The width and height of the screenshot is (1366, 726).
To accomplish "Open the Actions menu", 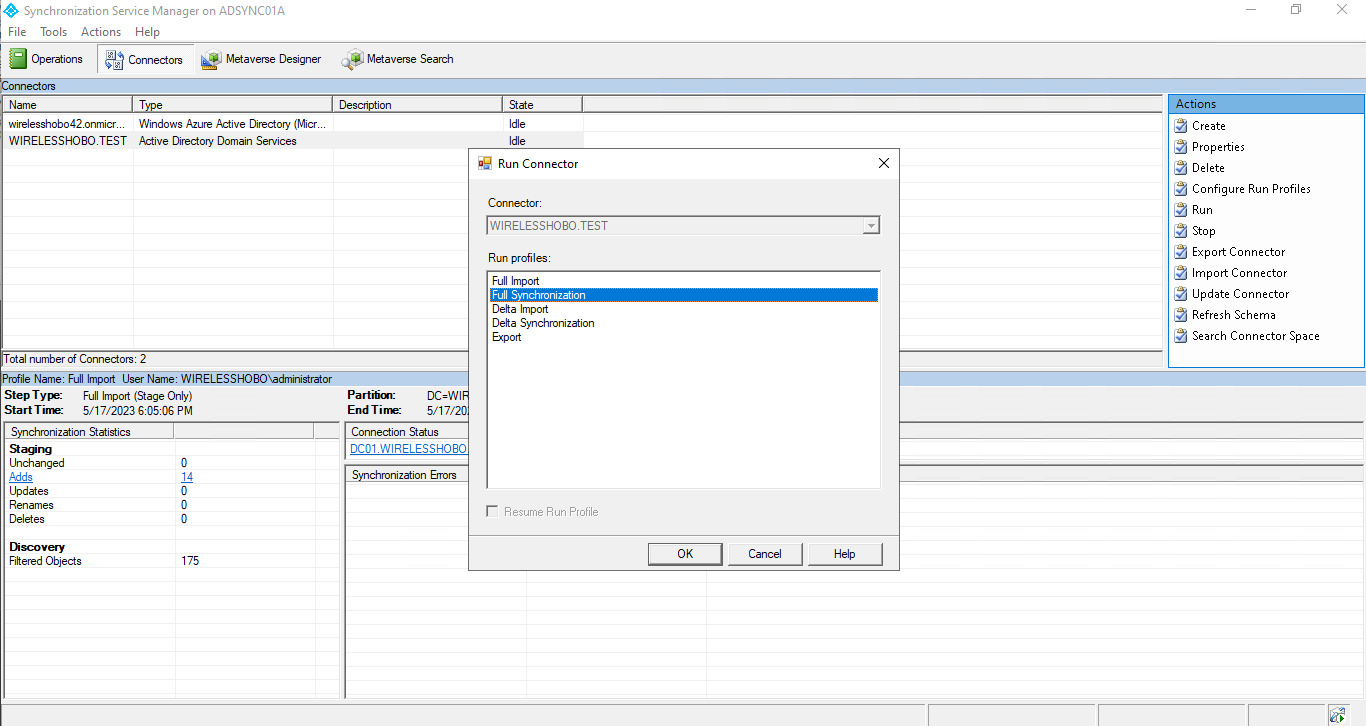I will [x=101, y=32].
